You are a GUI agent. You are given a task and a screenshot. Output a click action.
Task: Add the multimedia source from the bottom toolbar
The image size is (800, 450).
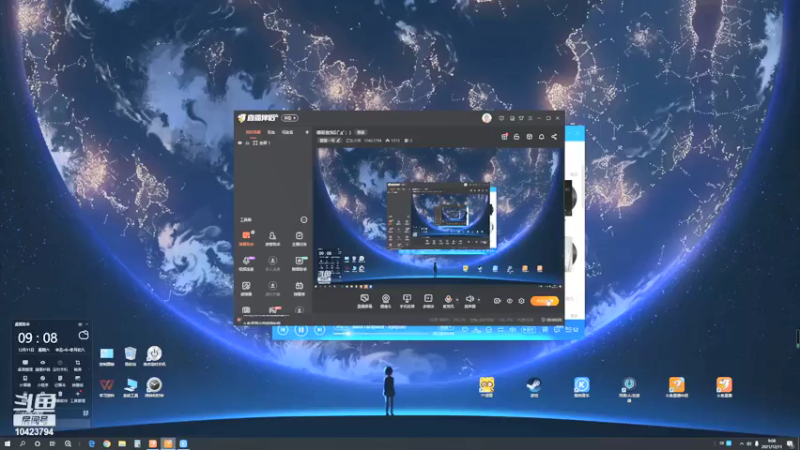(428, 301)
